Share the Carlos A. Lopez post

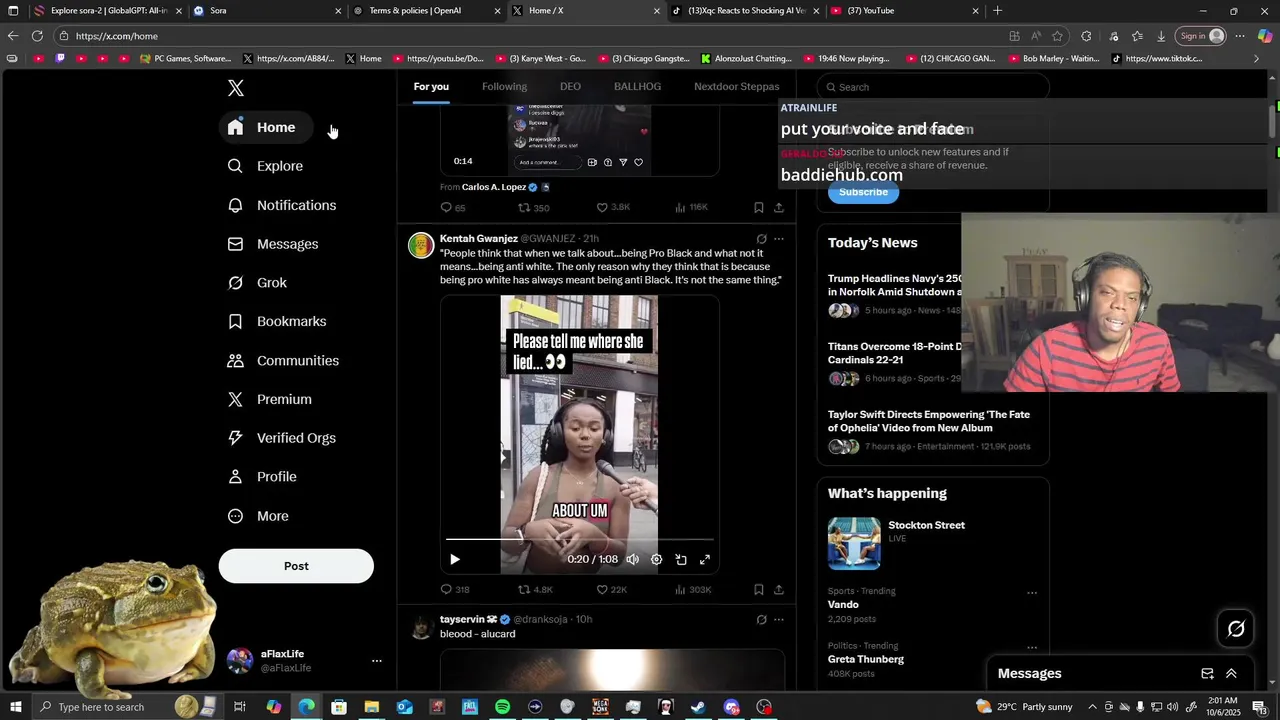[x=779, y=208]
